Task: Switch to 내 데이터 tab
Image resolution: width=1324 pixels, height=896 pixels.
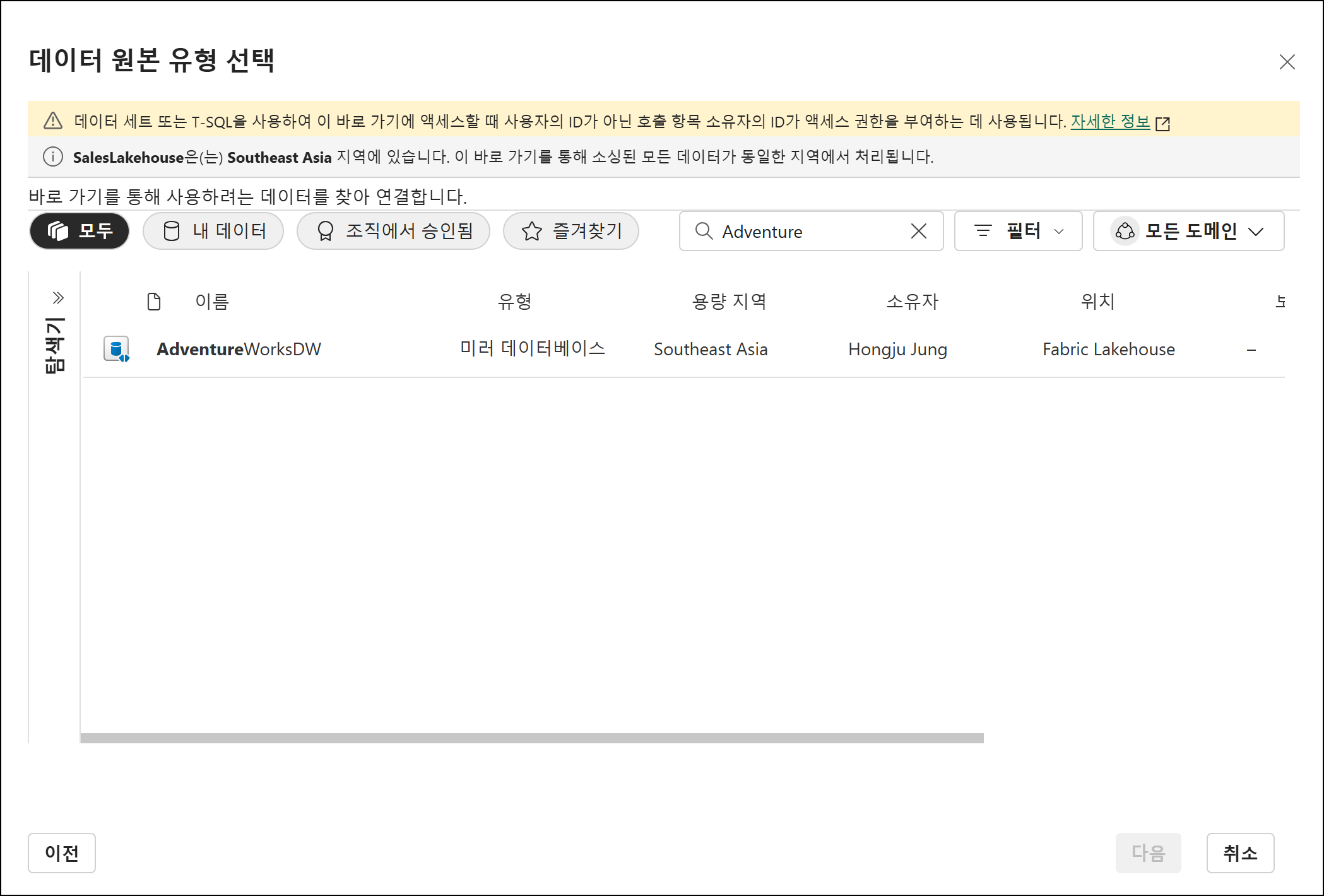Action: 213,232
